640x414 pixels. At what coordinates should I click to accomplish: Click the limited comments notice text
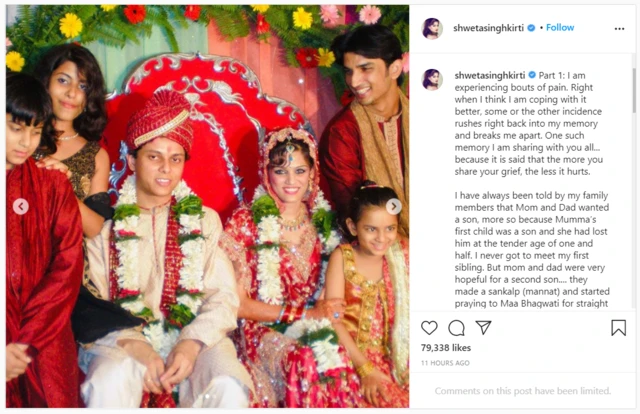coord(522,391)
